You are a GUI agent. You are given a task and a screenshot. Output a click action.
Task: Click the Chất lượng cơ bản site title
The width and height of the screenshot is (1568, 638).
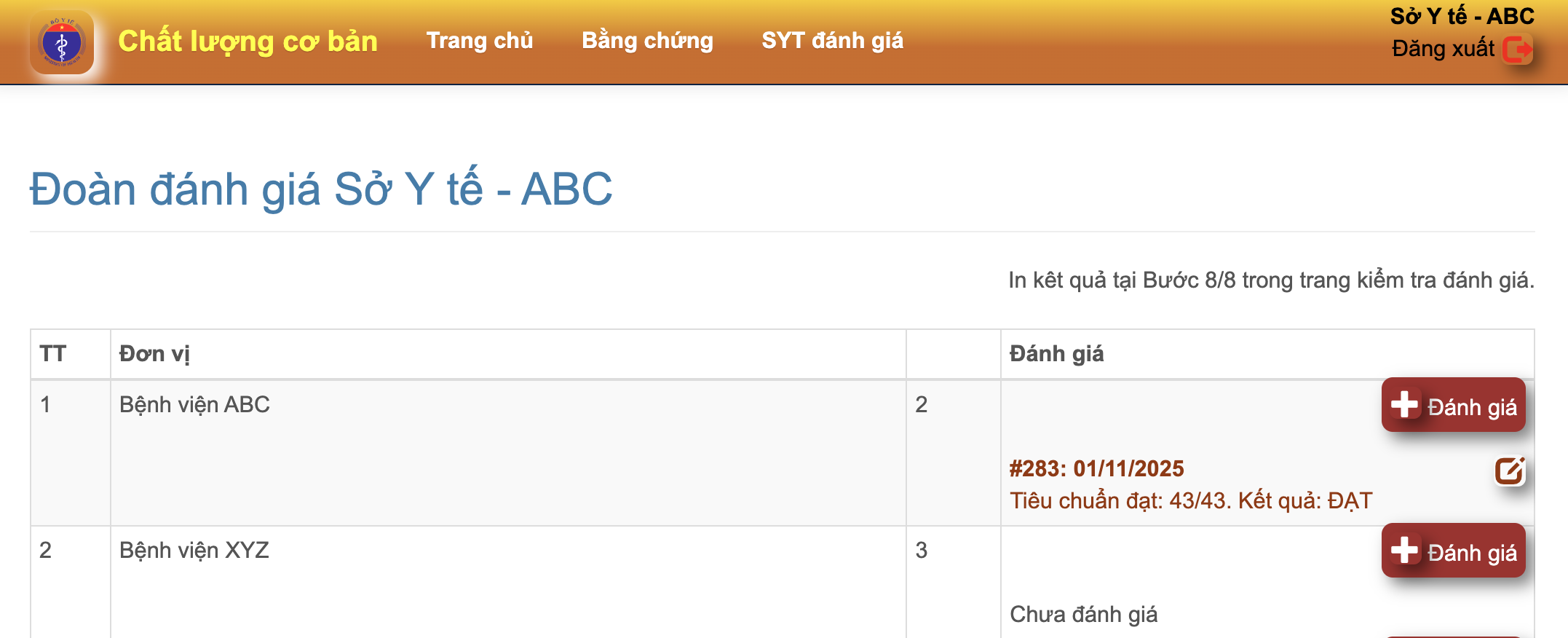(248, 42)
